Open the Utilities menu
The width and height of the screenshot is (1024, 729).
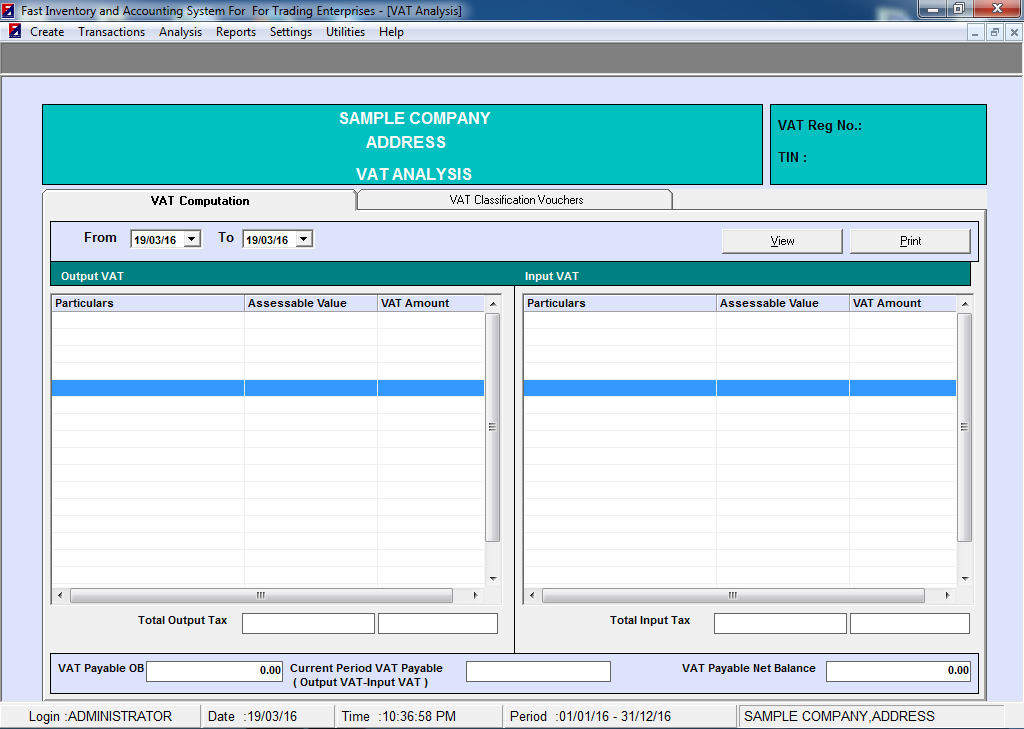[345, 32]
